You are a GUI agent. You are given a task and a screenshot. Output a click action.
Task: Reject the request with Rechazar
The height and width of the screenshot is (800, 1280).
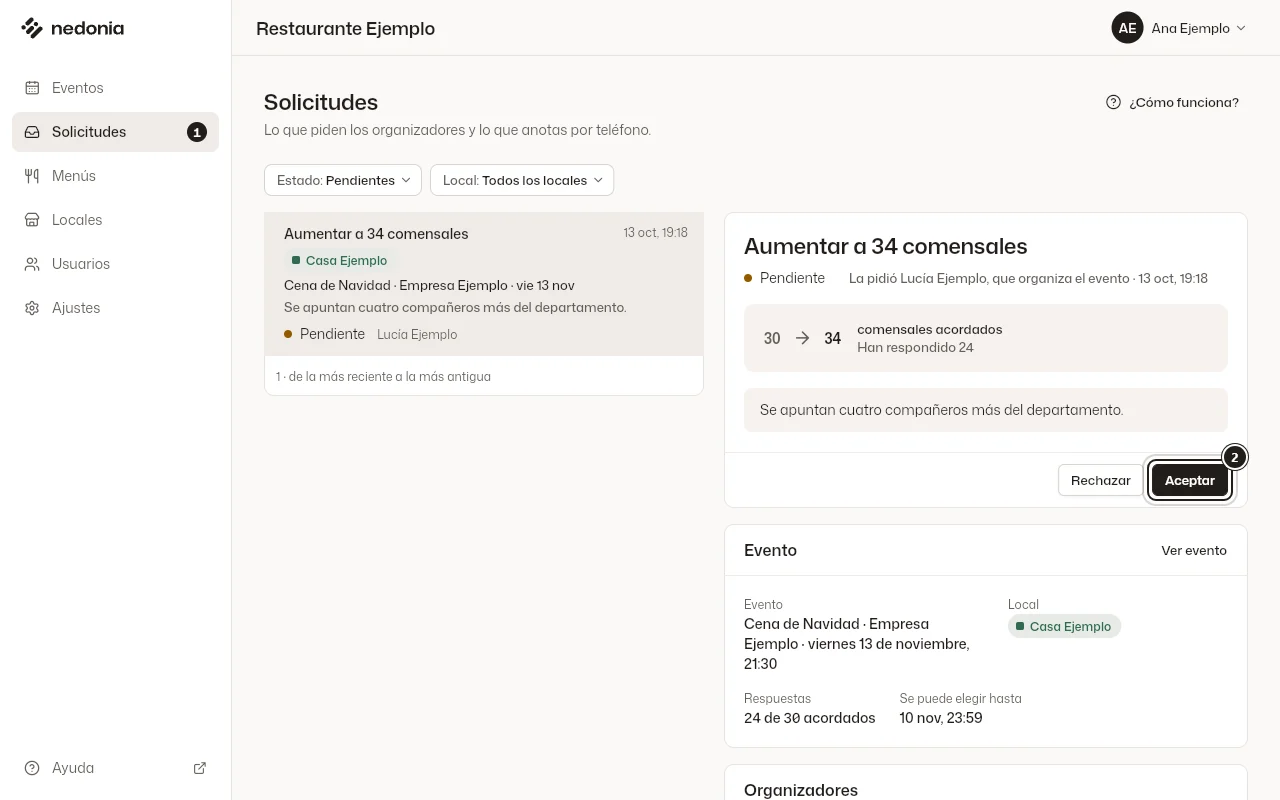coord(1100,480)
